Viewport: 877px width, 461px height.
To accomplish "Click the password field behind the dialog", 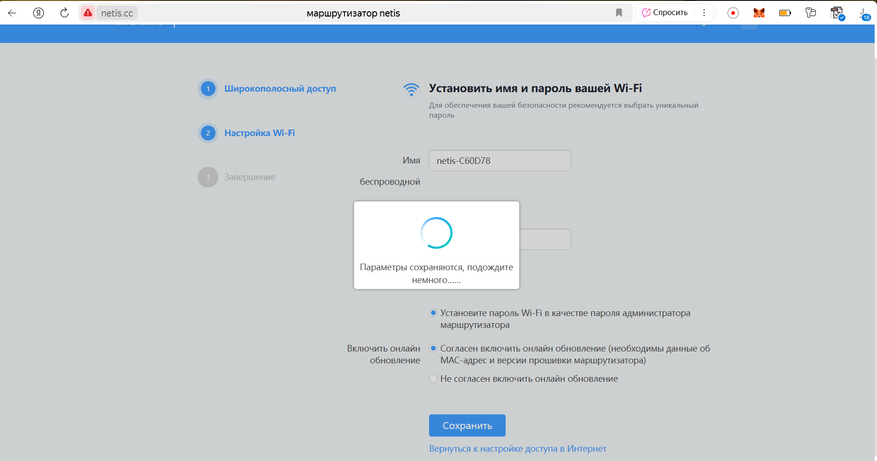I will [x=545, y=239].
